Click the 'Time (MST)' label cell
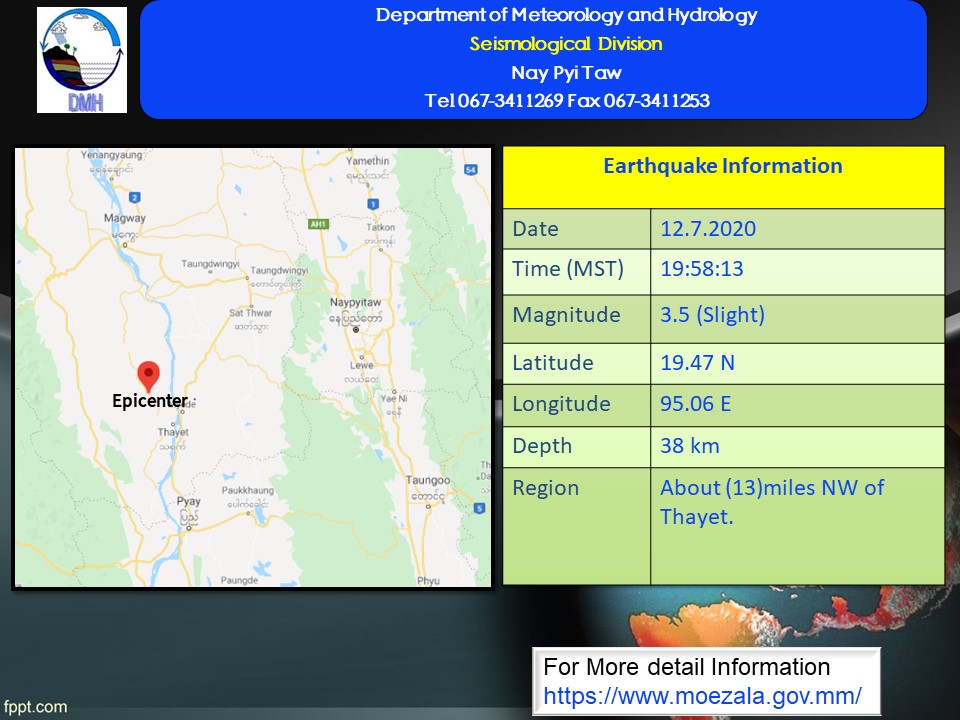The width and height of the screenshot is (960, 720). pos(577,272)
